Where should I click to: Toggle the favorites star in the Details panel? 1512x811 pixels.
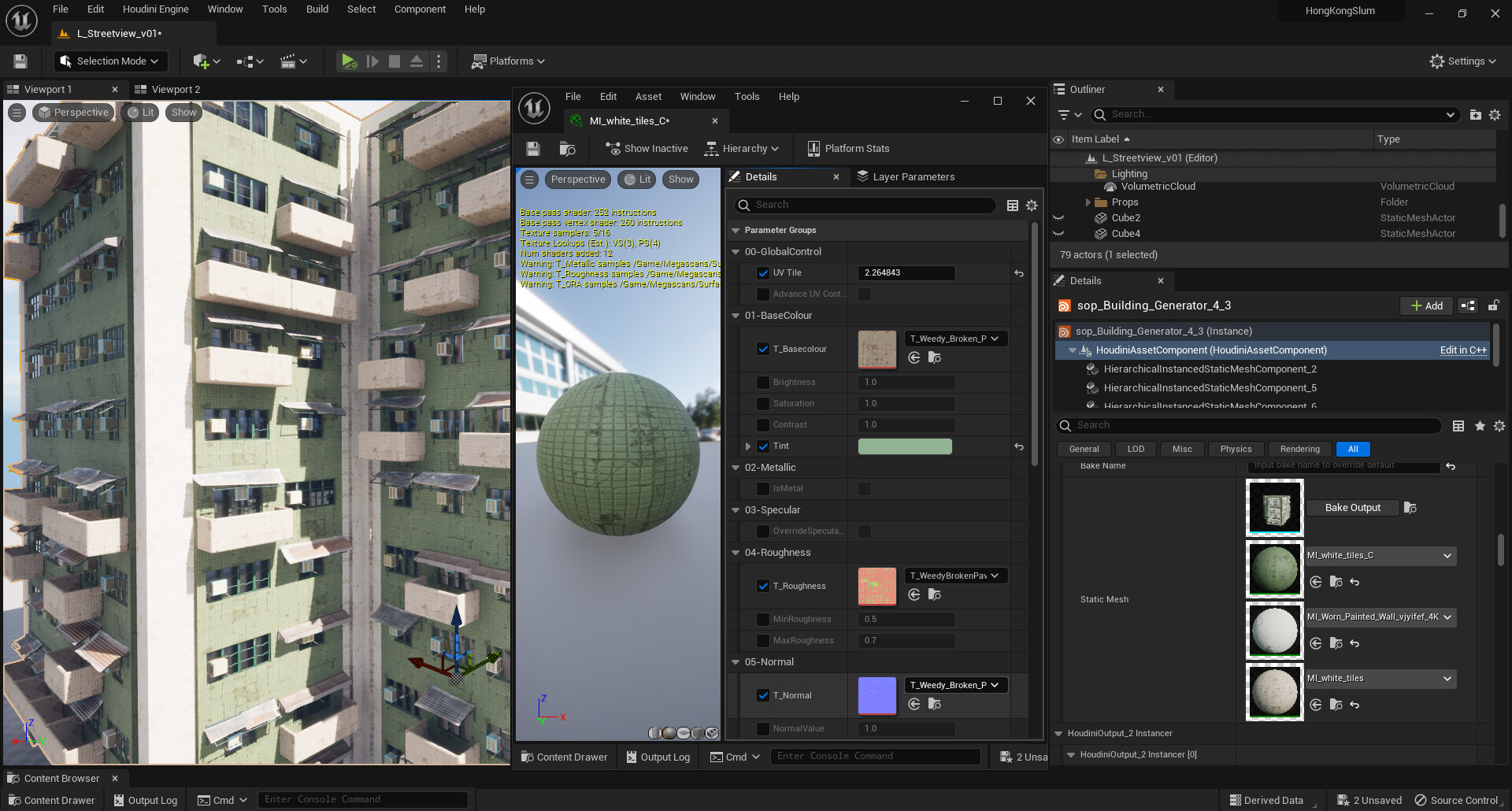[1479, 426]
